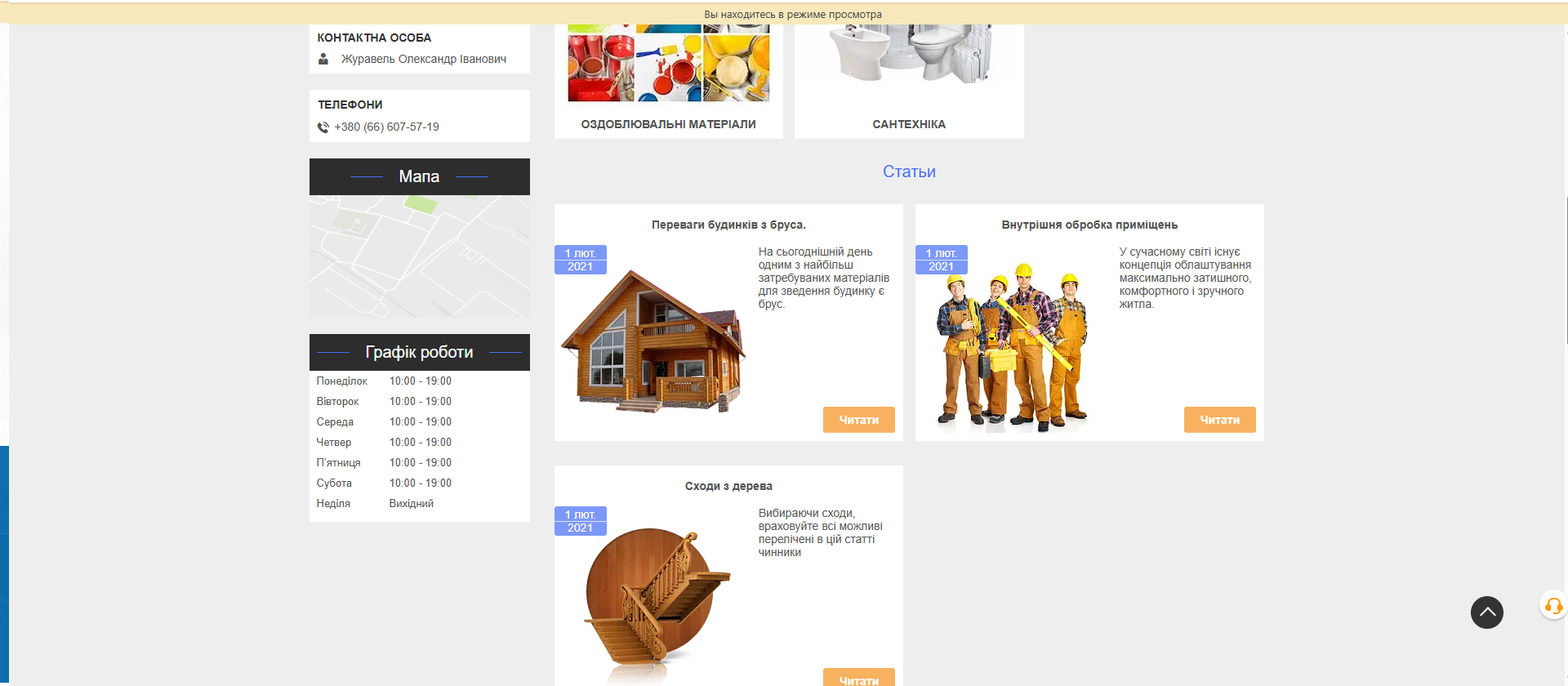Open the Оздоблювальні матеріали category
Image resolution: width=1568 pixels, height=686 pixels.
click(668, 124)
